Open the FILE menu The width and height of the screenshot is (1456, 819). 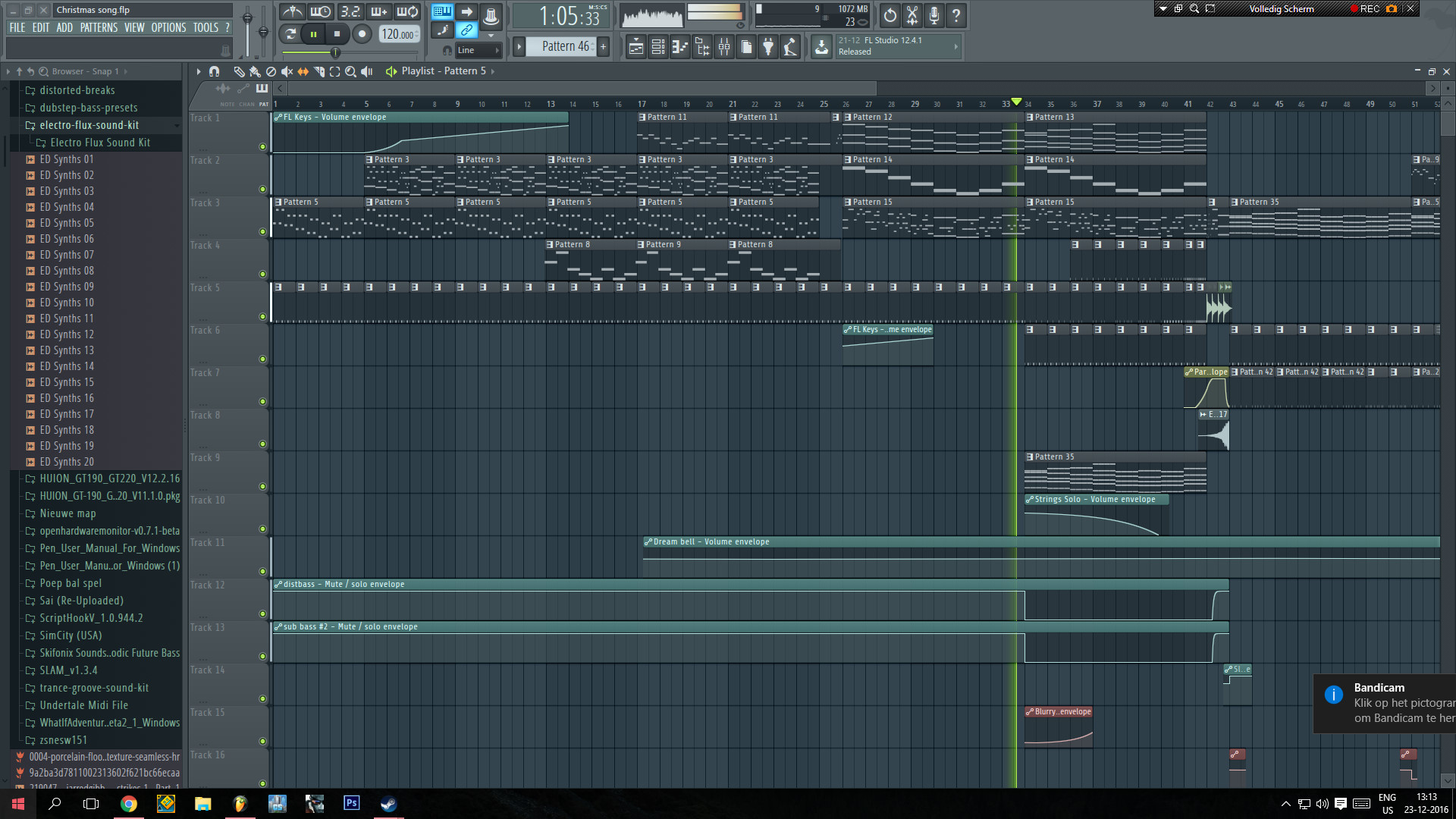pos(17,27)
